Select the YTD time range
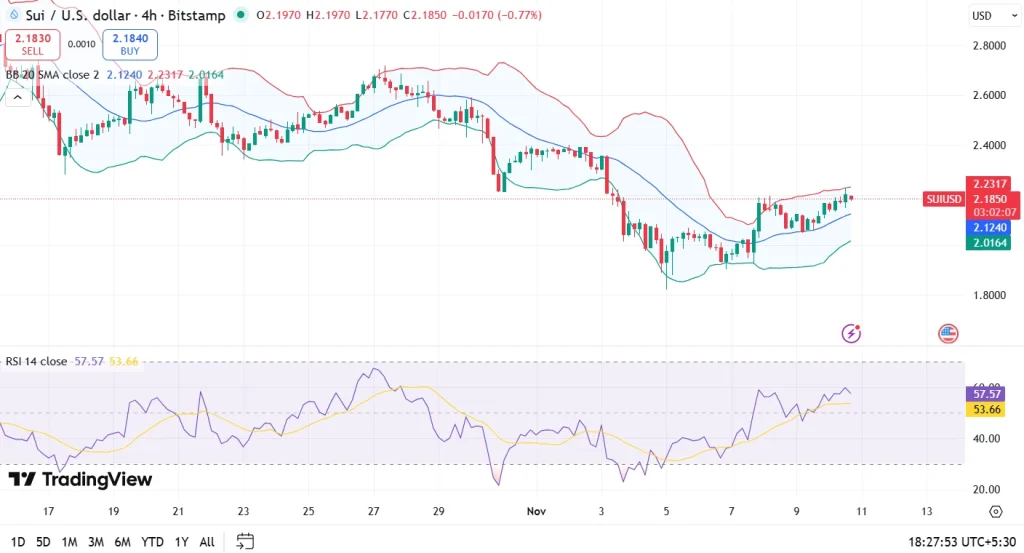 click(152, 542)
